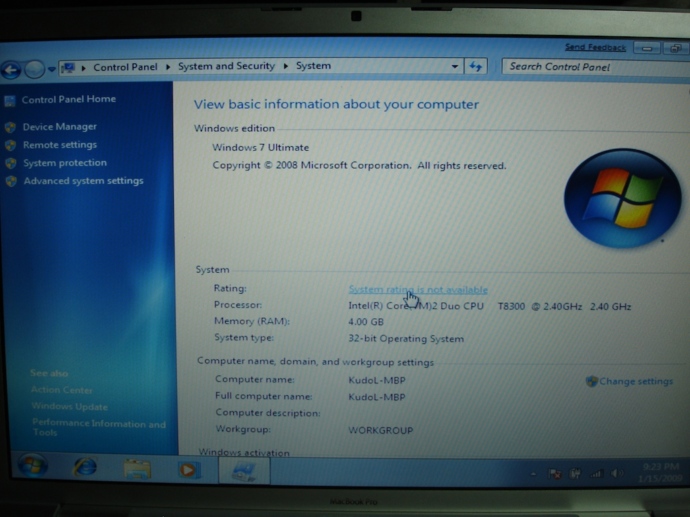Open Advanced system settings
The image size is (690, 517).
point(84,181)
